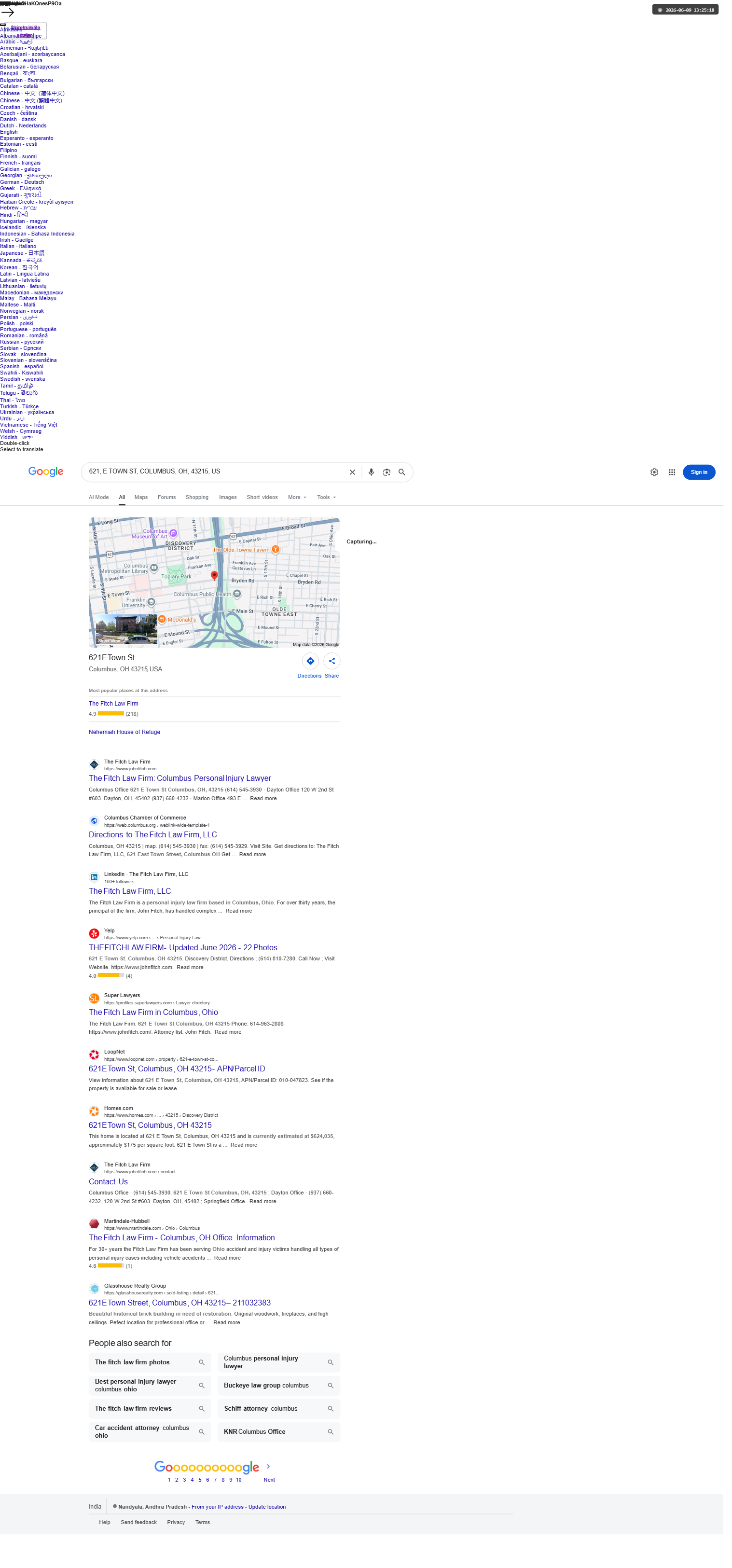Click the LinkedIn favicon in results
Screen dimensions: 732x1568
95,888
